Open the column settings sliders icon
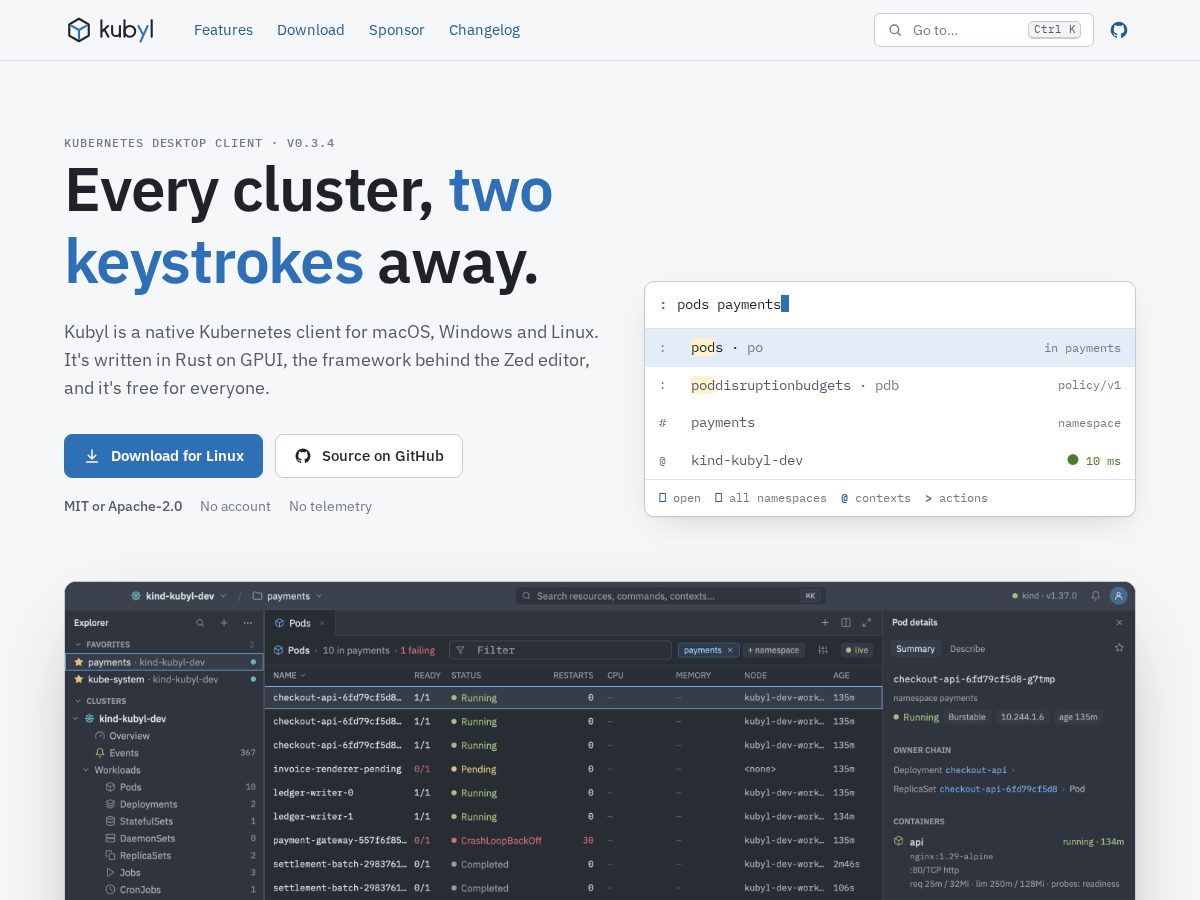The height and width of the screenshot is (900, 1200). tap(823, 650)
